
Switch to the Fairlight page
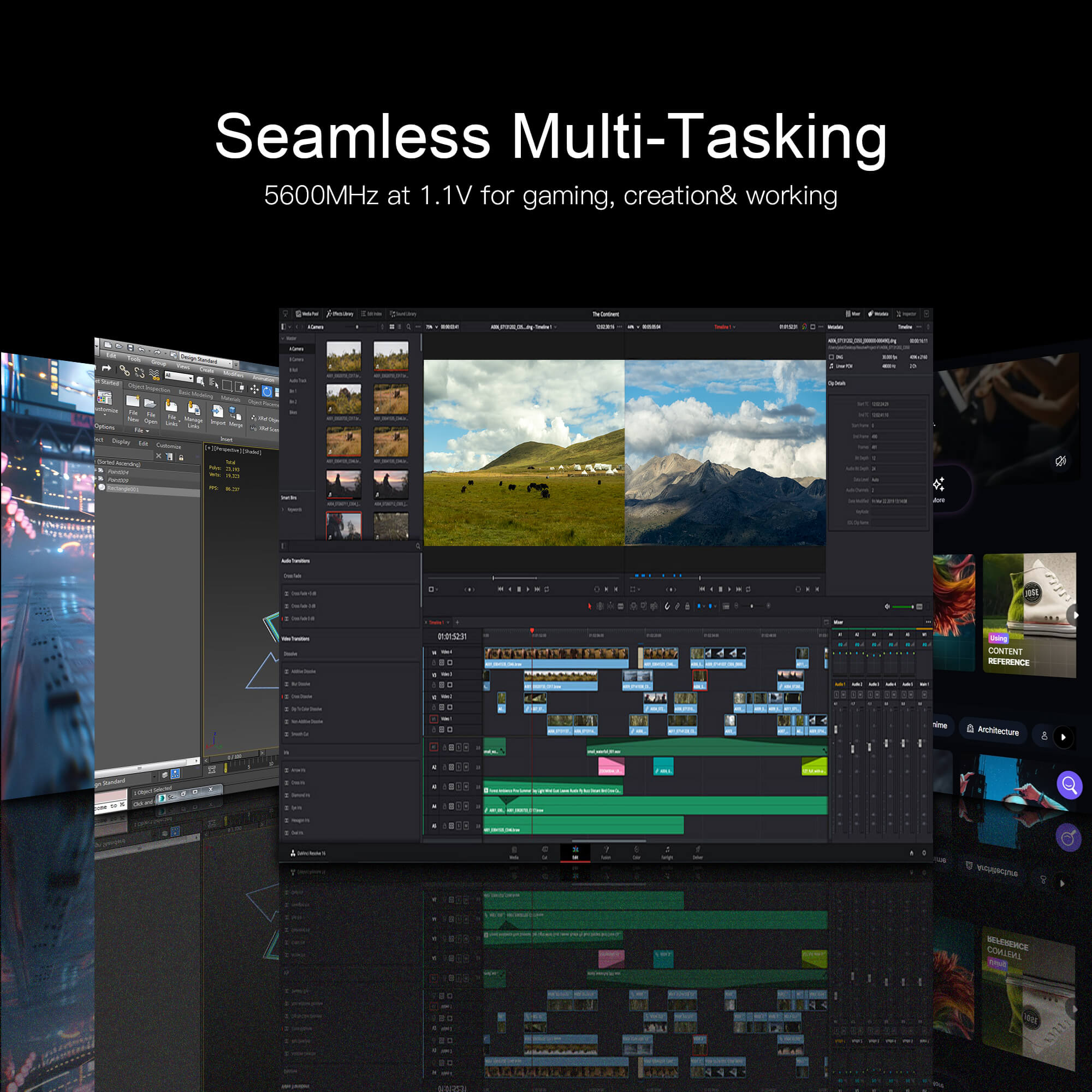point(667,852)
